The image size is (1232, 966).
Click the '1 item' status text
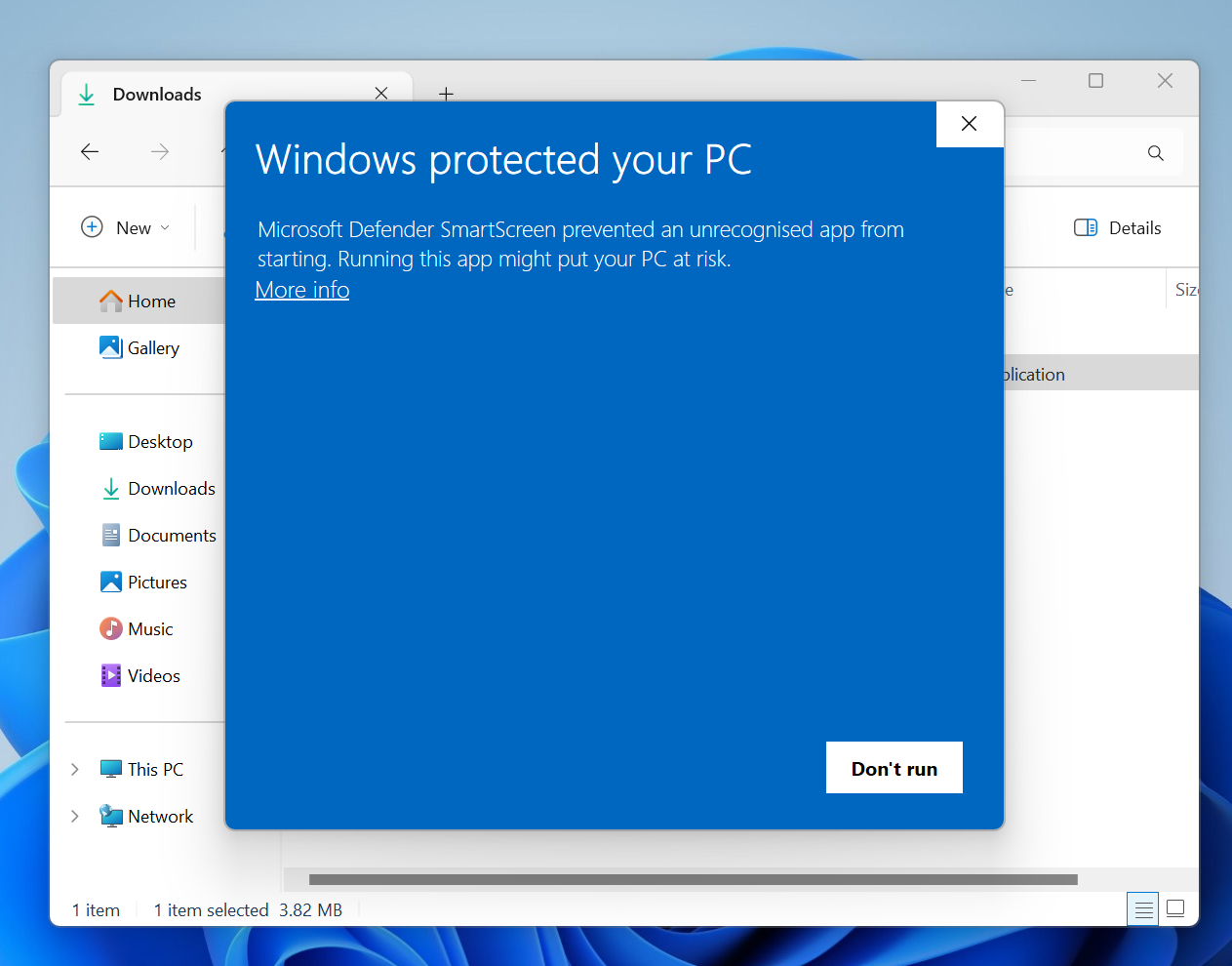(96, 910)
